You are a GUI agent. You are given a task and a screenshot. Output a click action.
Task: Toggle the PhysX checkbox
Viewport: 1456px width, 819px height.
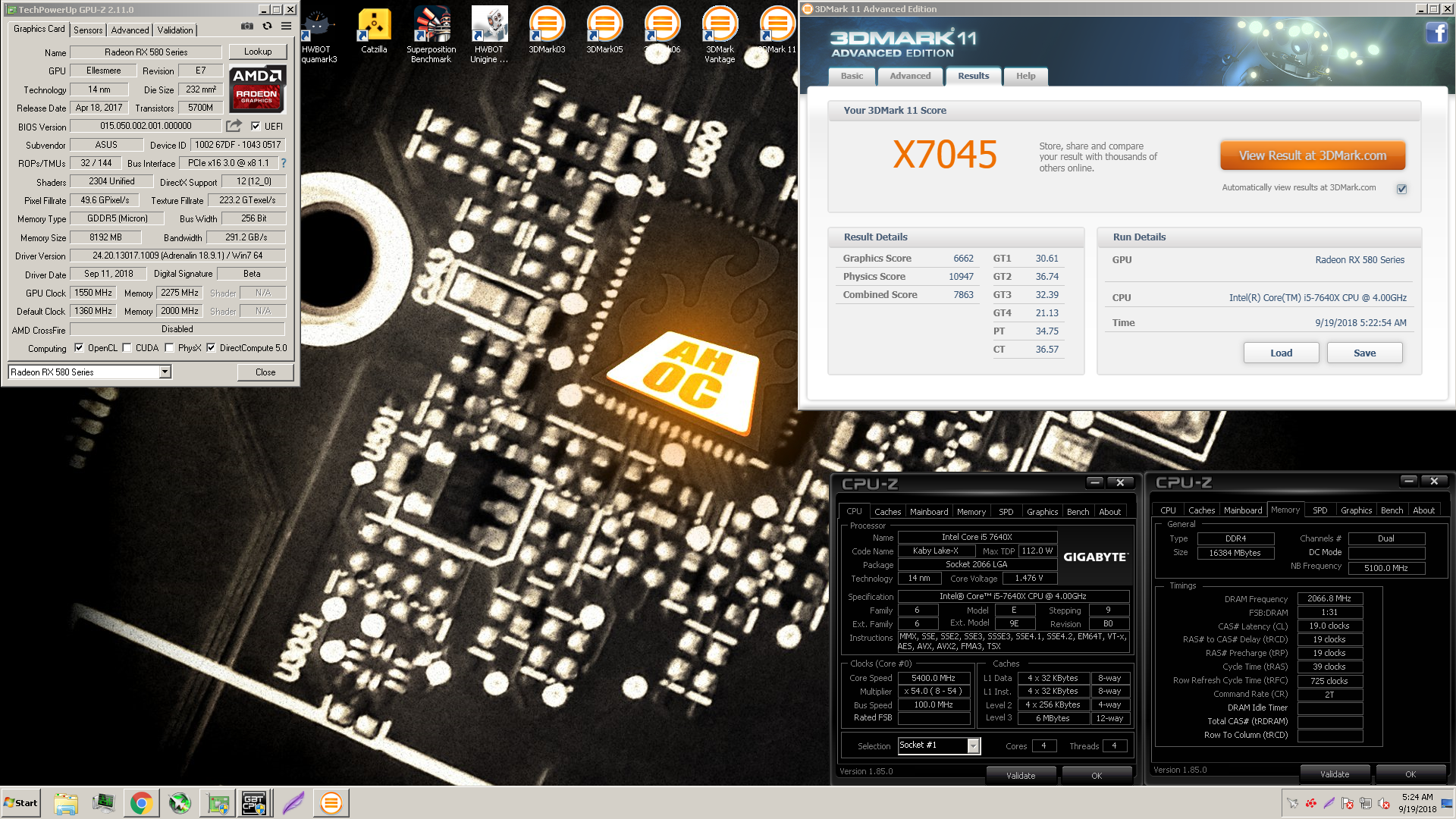pos(169,348)
